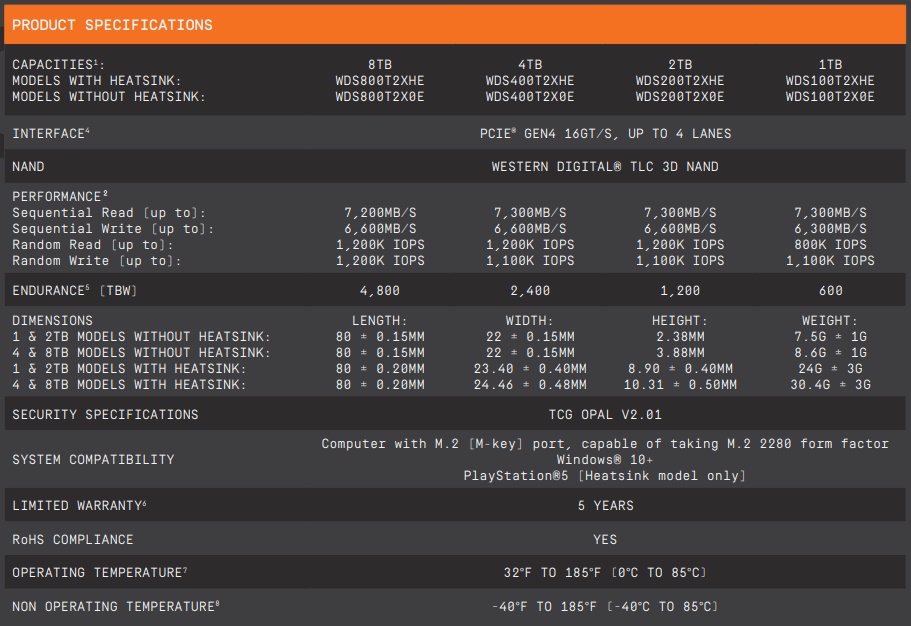Select the weight value "7.5G ± 1G"
911x626 pixels.
tap(830, 337)
